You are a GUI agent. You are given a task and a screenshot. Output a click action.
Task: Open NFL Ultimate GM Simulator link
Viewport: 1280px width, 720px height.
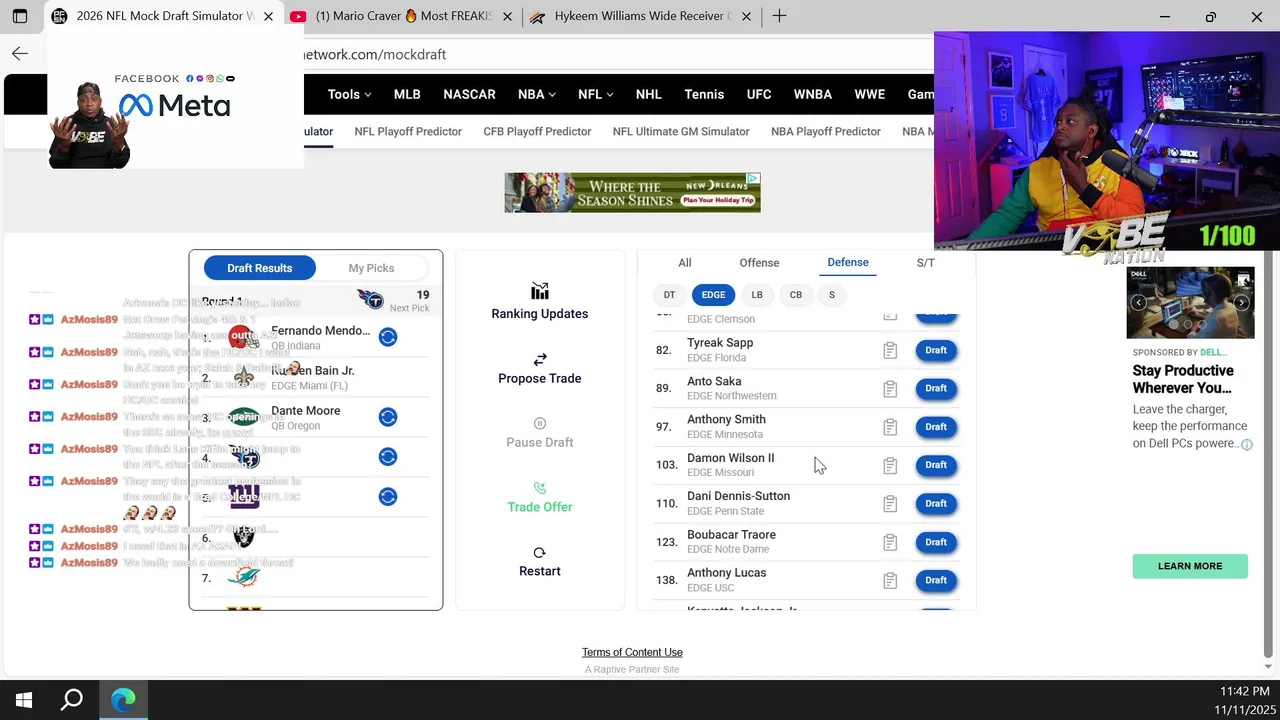pos(681,131)
